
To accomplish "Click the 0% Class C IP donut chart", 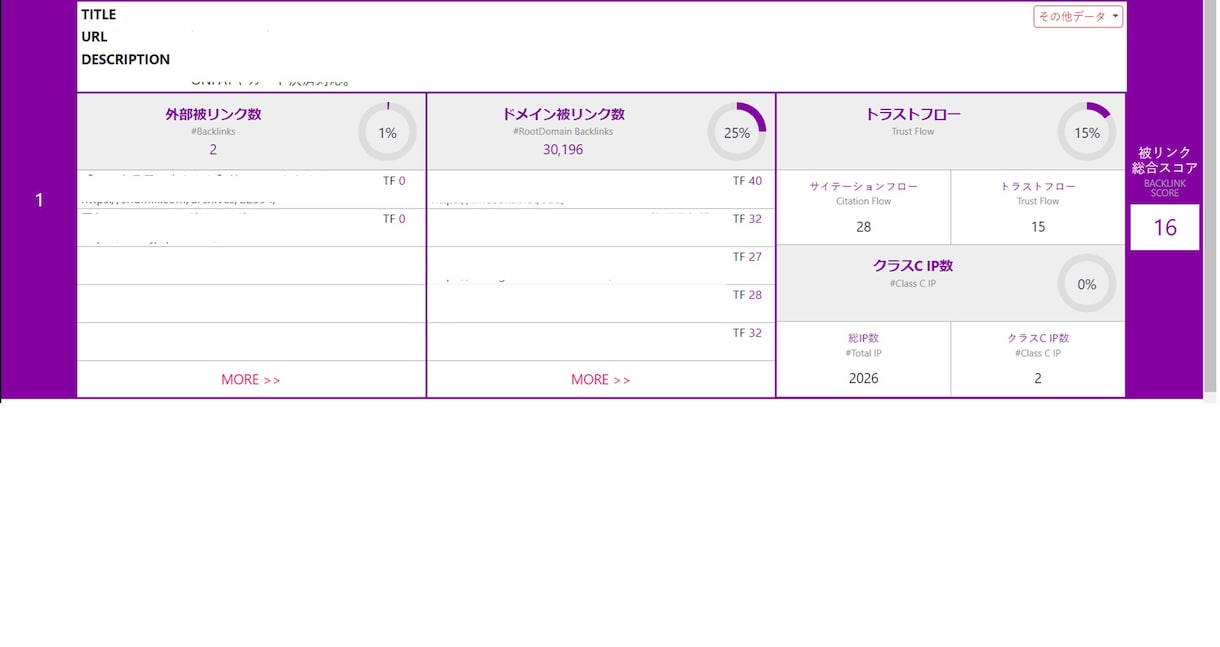I will coord(1087,284).
